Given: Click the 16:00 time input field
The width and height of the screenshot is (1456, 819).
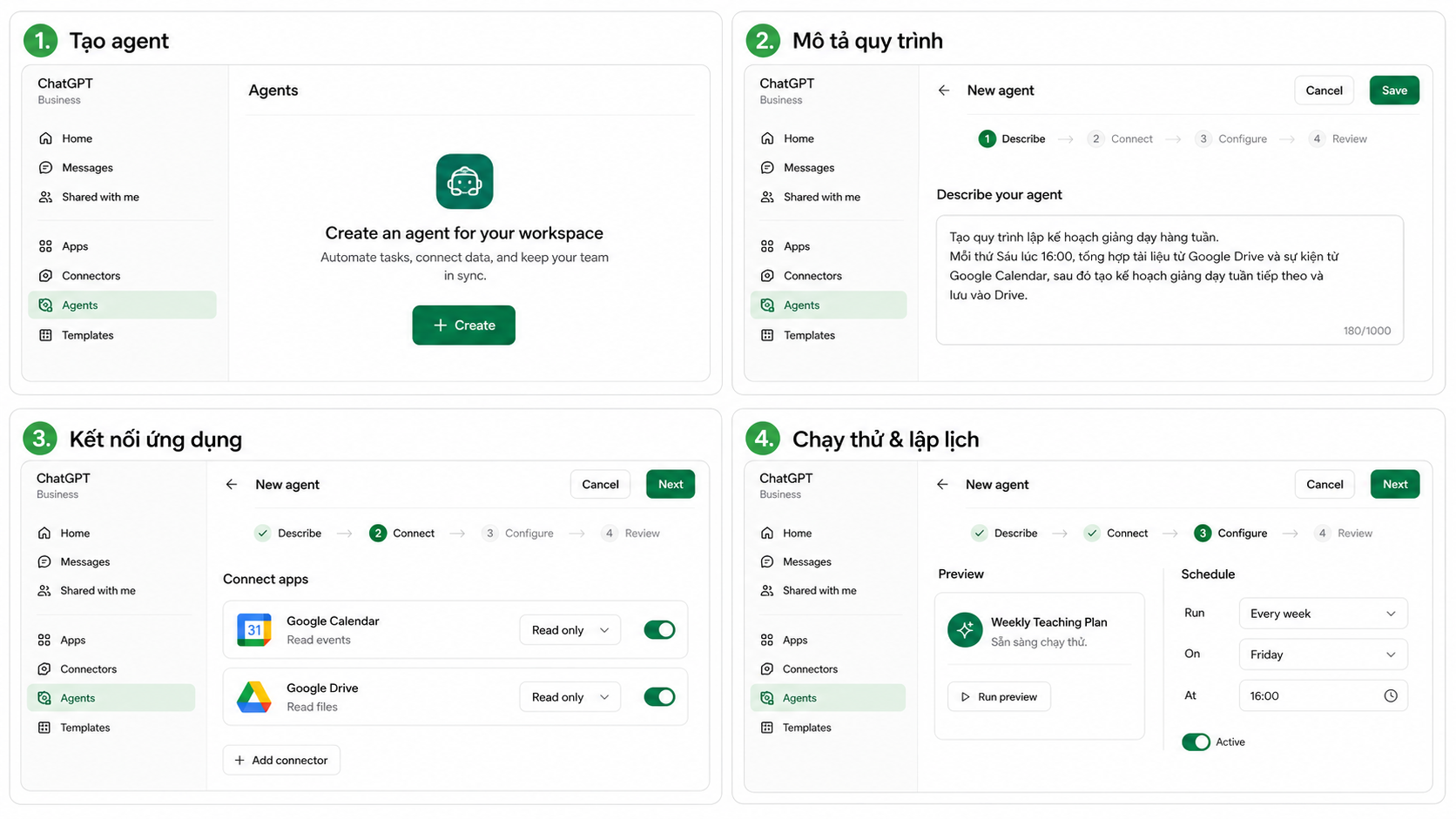Looking at the screenshot, I should (x=1323, y=696).
